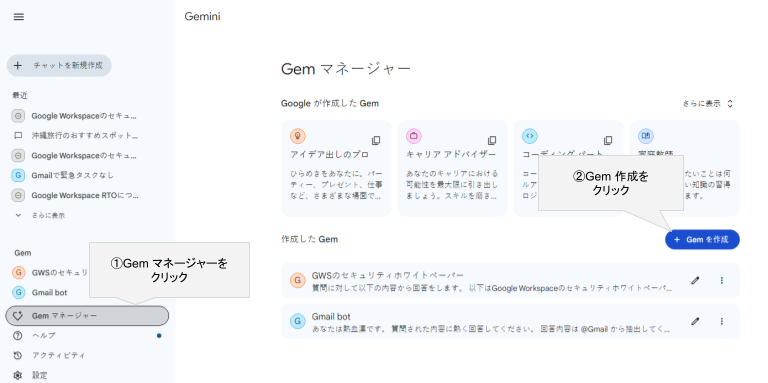Expand Google Gems with さらに表示 toggle
Image resolution: width=768 pixels, height=383 pixels.
[x=708, y=103]
